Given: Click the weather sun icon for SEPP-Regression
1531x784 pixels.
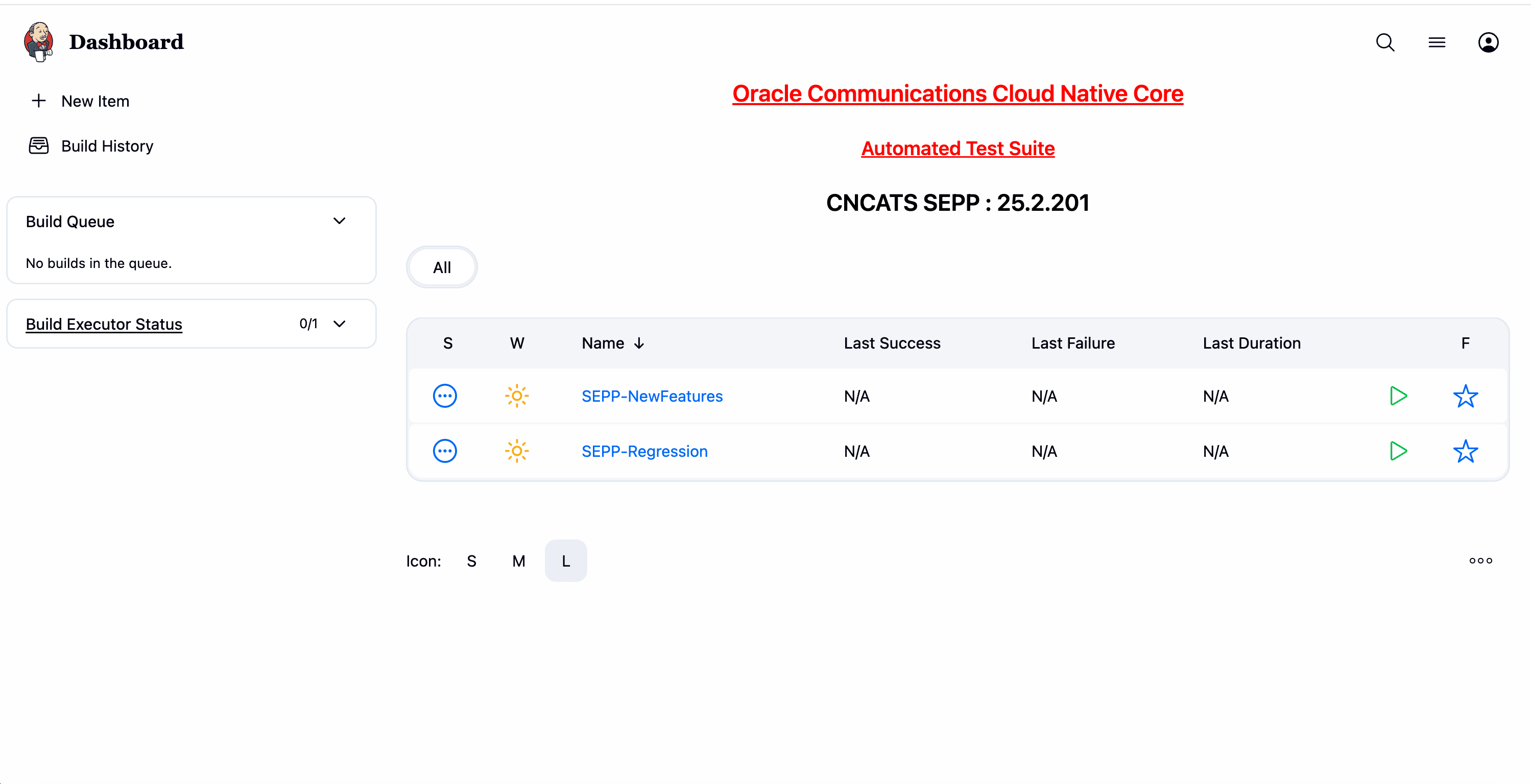Looking at the screenshot, I should tap(516, 451).
